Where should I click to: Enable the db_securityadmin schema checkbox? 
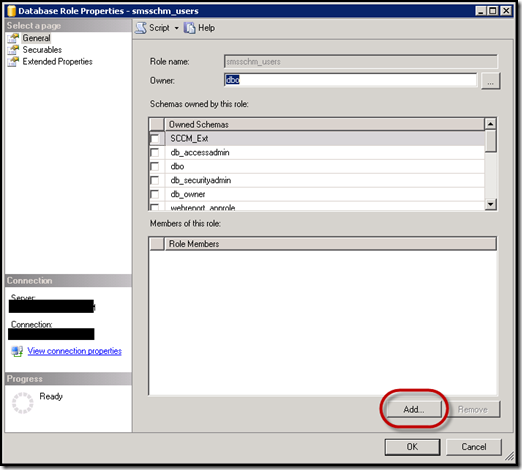coord(155,180)
